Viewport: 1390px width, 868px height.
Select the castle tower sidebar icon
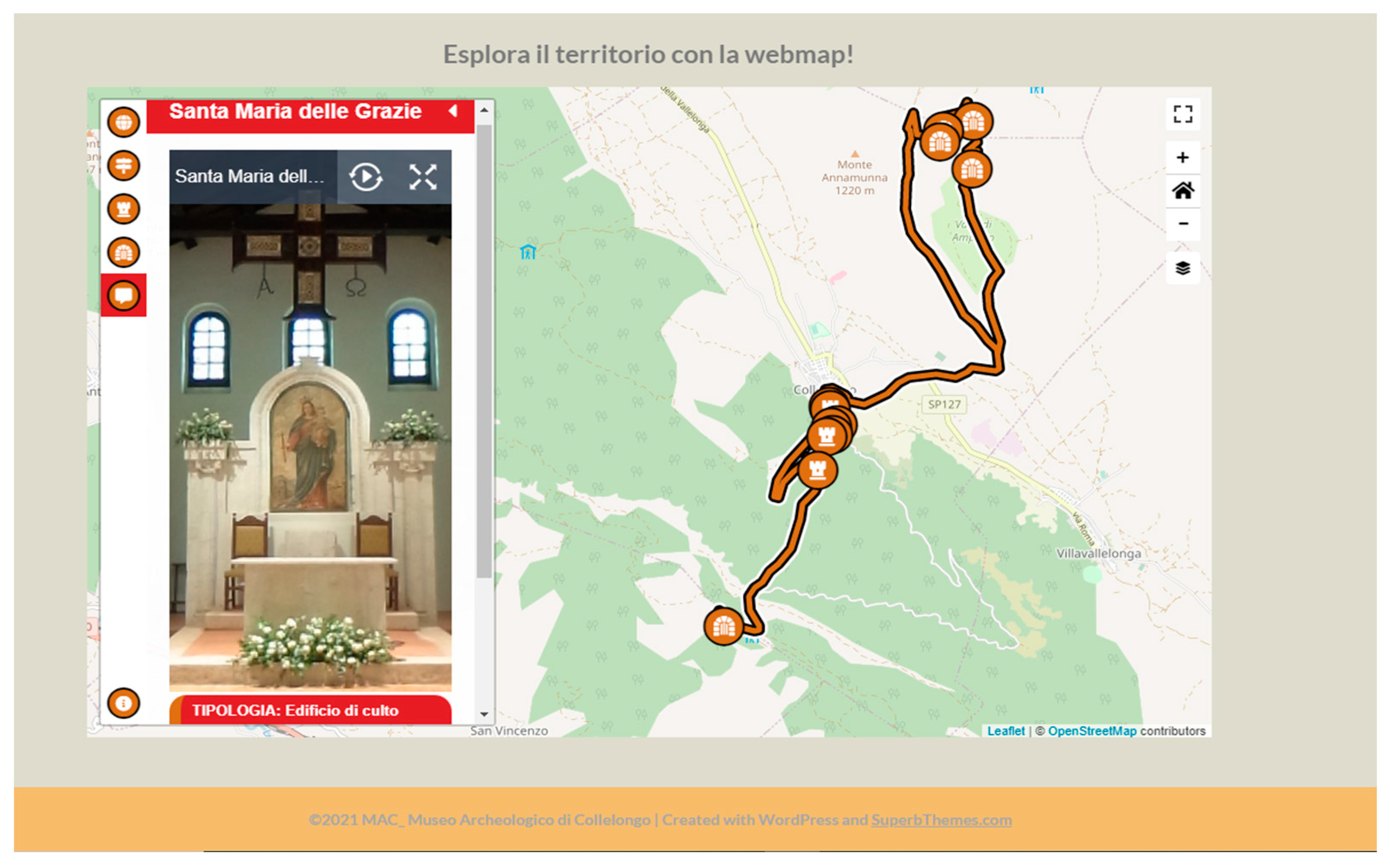[123, 208]
